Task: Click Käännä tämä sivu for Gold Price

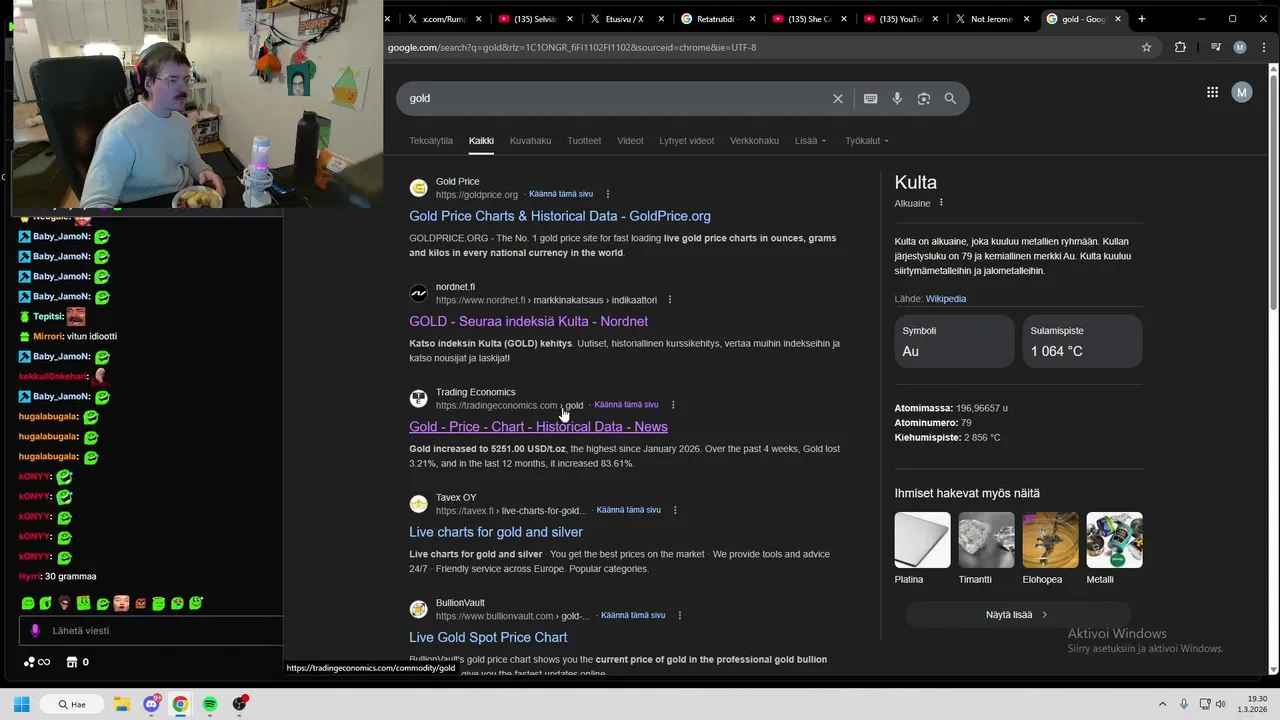Action: click(561, 194)
